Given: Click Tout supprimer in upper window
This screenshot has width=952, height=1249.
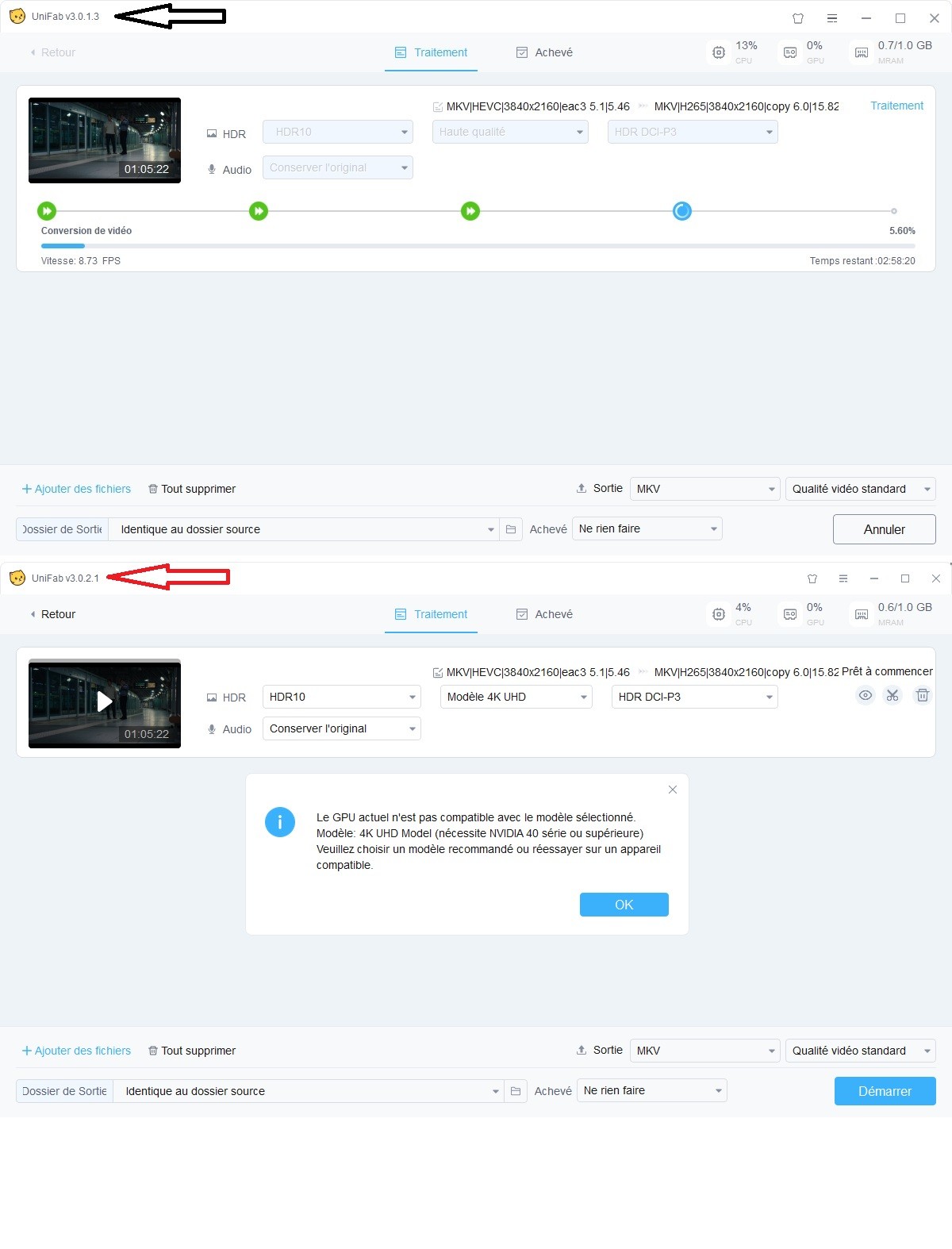Looking at the screenshot, I should pyautogui.click(x=192, y=489).
